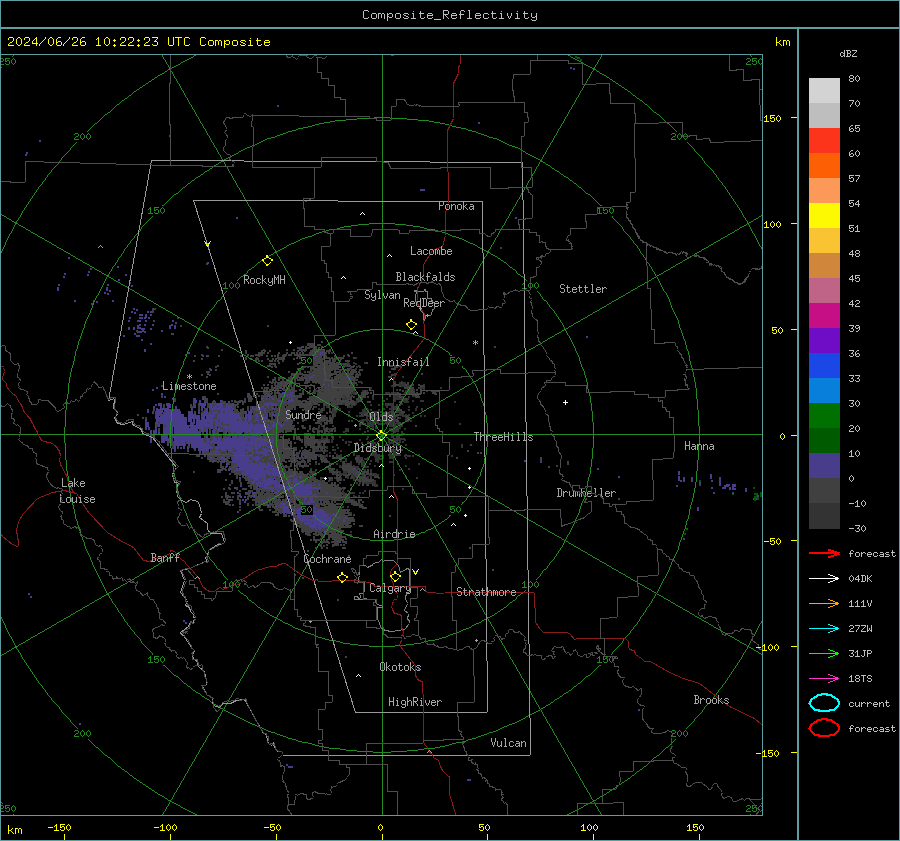Click the dBZ legend heading
Viewport: 900px width, 841px height.
point(848,54)
